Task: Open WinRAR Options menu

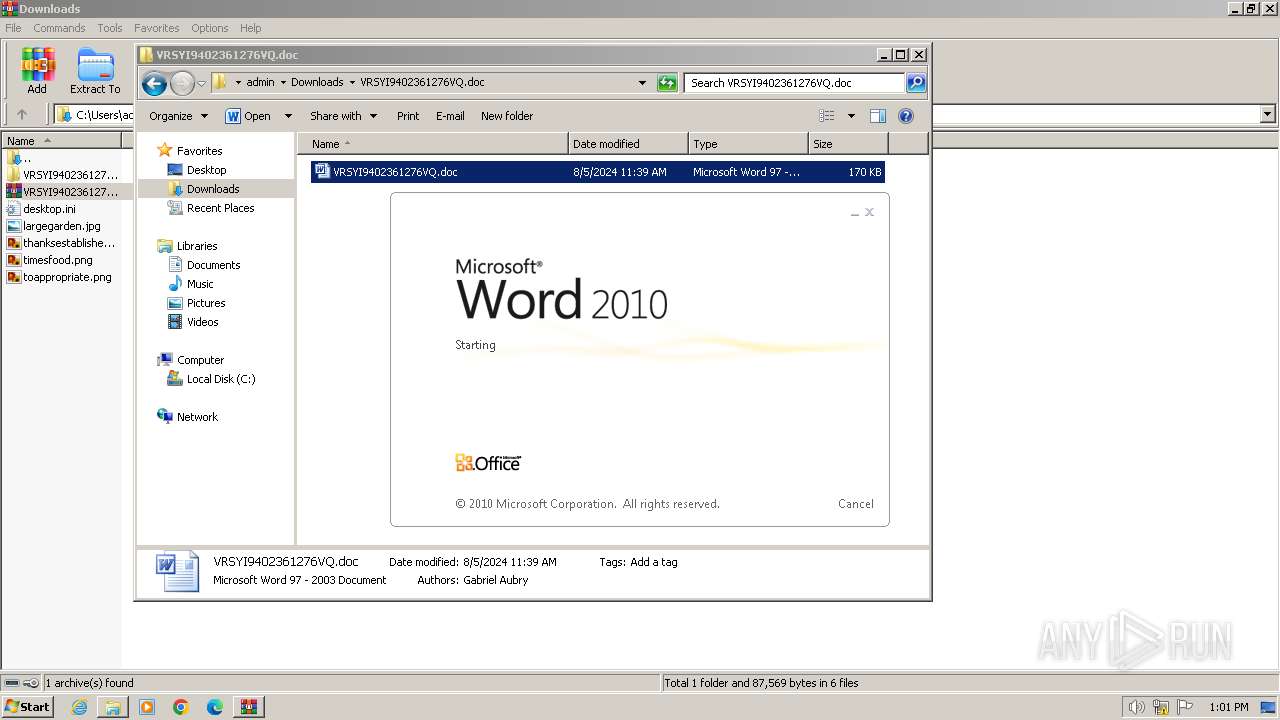Action: coord(210,28)
